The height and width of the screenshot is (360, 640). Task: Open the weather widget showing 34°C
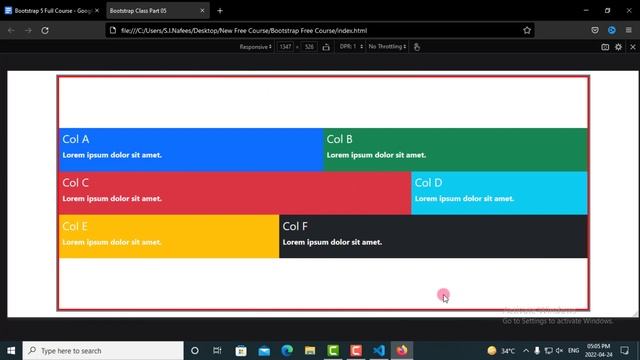click(x=501, y=351)
